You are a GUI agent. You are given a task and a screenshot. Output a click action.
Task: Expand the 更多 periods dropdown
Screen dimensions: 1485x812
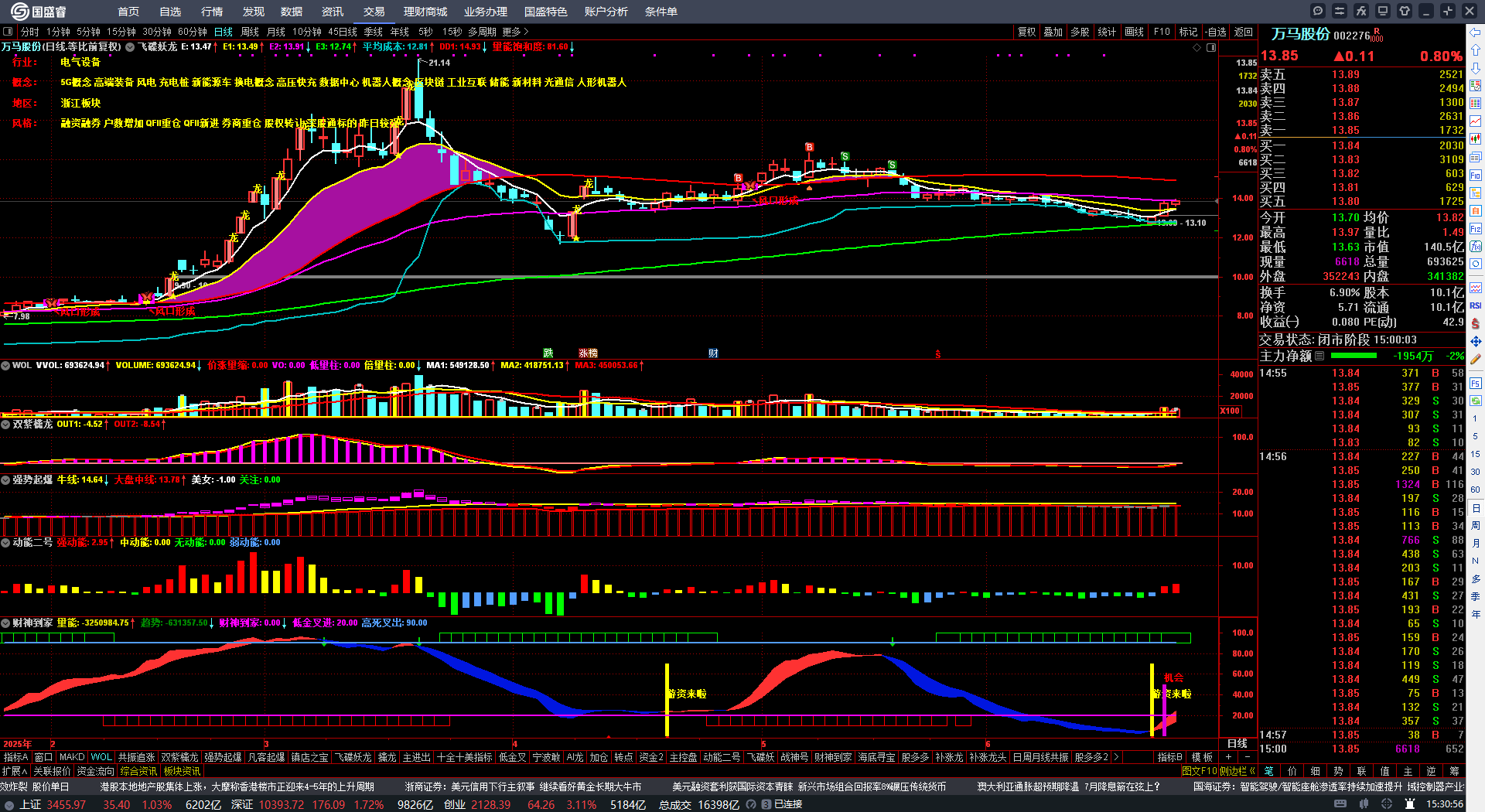click(515, 32)
